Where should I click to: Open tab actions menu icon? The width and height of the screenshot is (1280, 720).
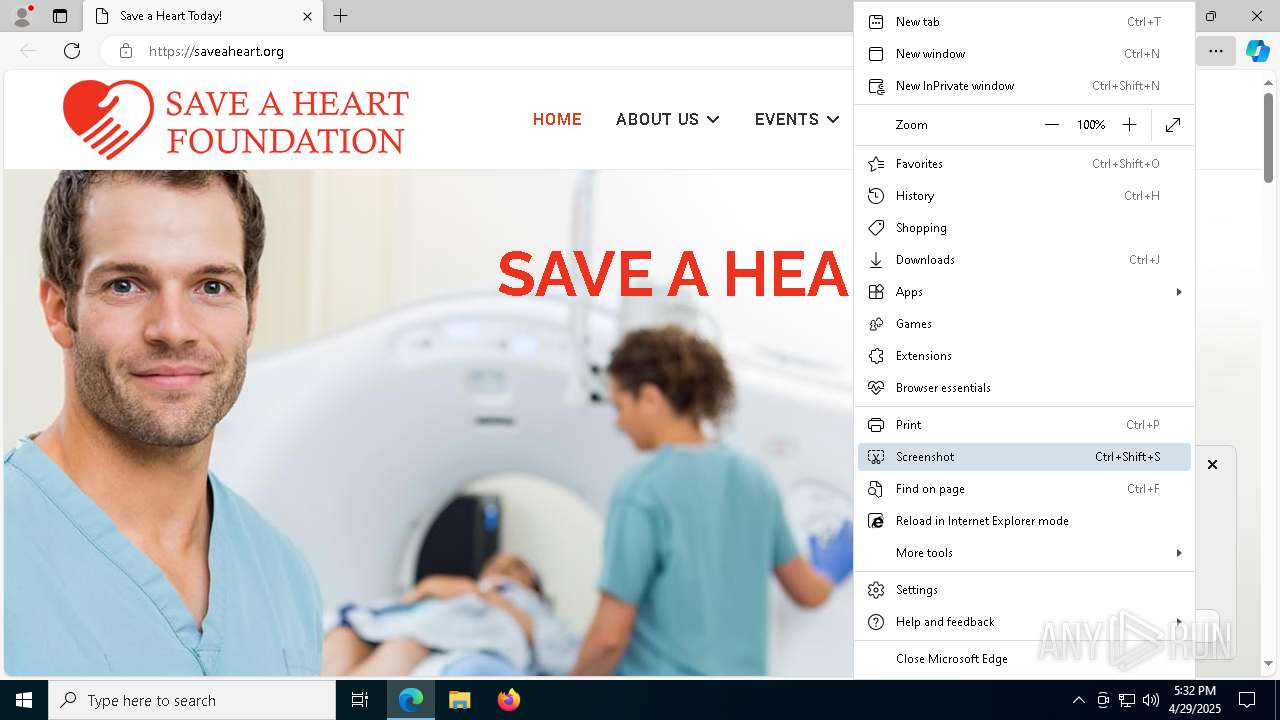[x=60, y=16]
